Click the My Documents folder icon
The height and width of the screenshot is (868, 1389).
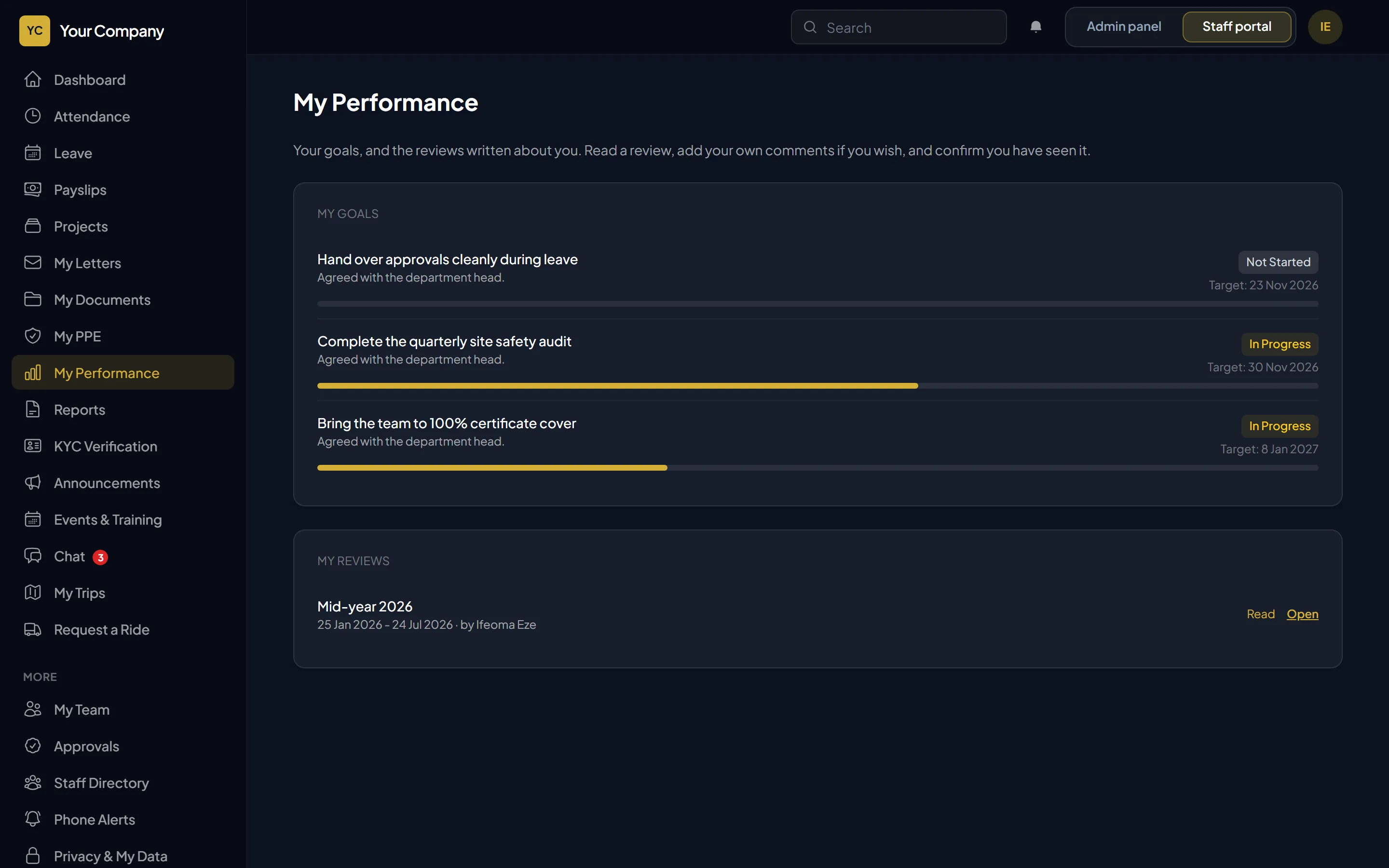pyautogui.click(x=33, y=299)
